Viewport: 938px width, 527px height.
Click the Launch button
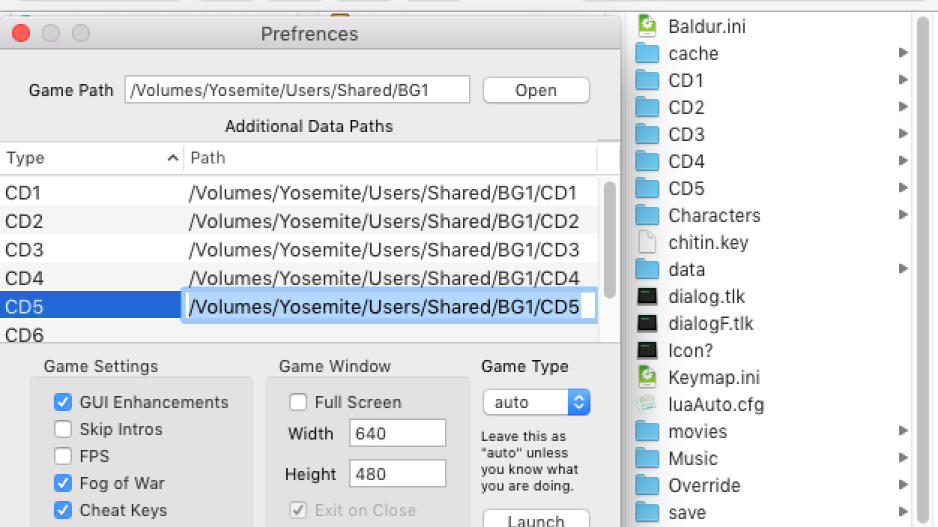click(536, 519)
